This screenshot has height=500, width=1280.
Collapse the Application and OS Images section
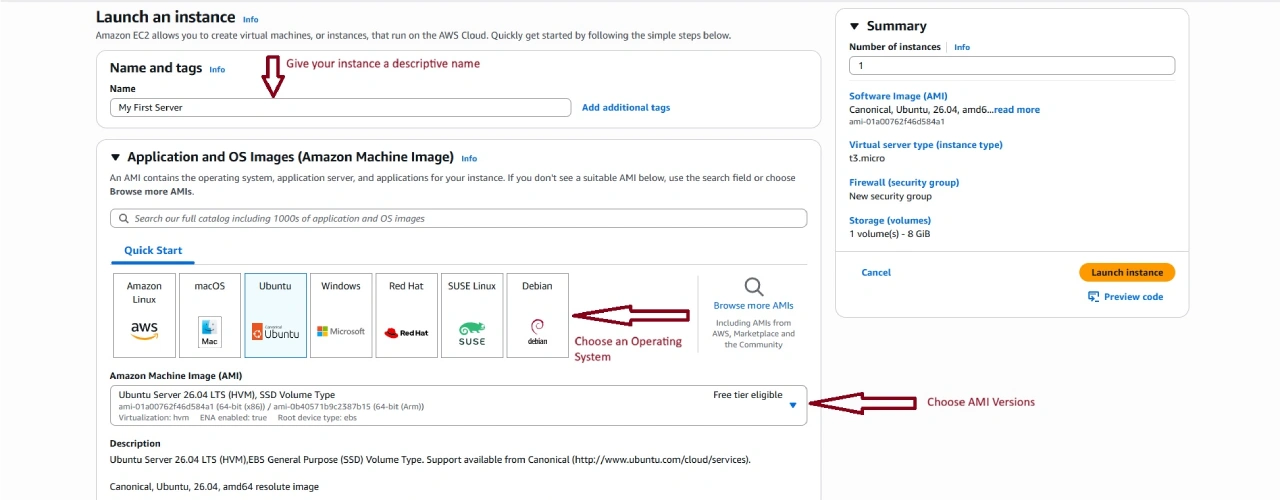(x=115, y=157)
